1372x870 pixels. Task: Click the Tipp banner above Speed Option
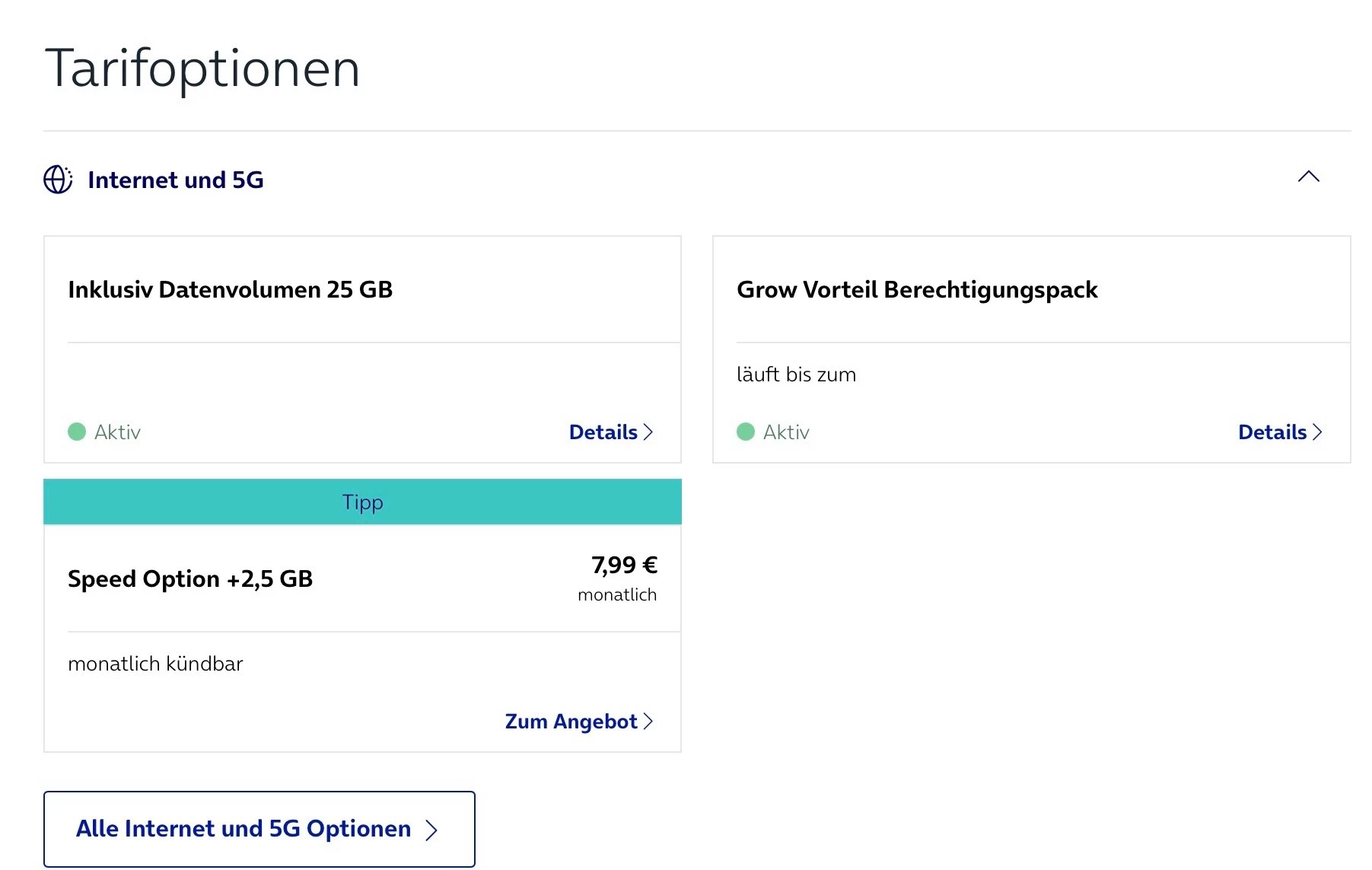(362, 502)
